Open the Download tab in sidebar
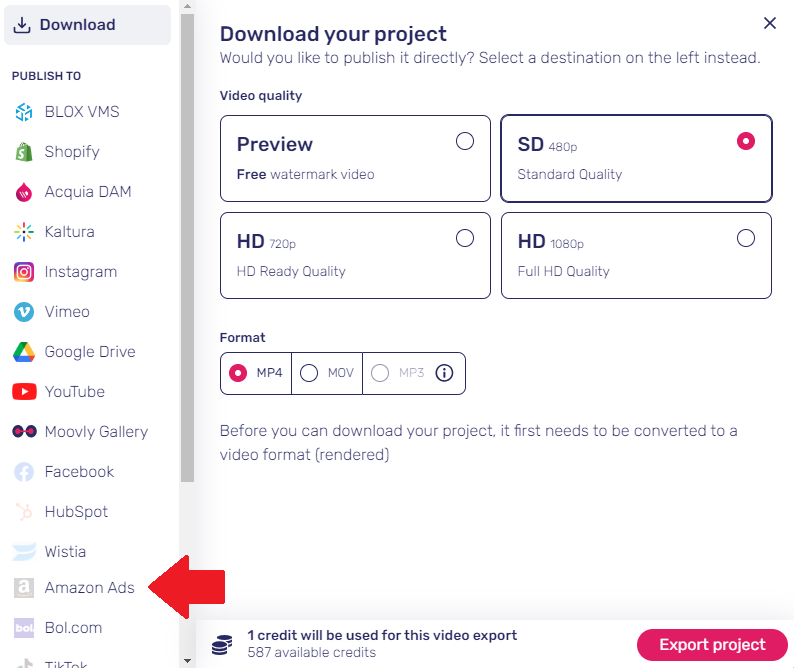 point(88,25)
